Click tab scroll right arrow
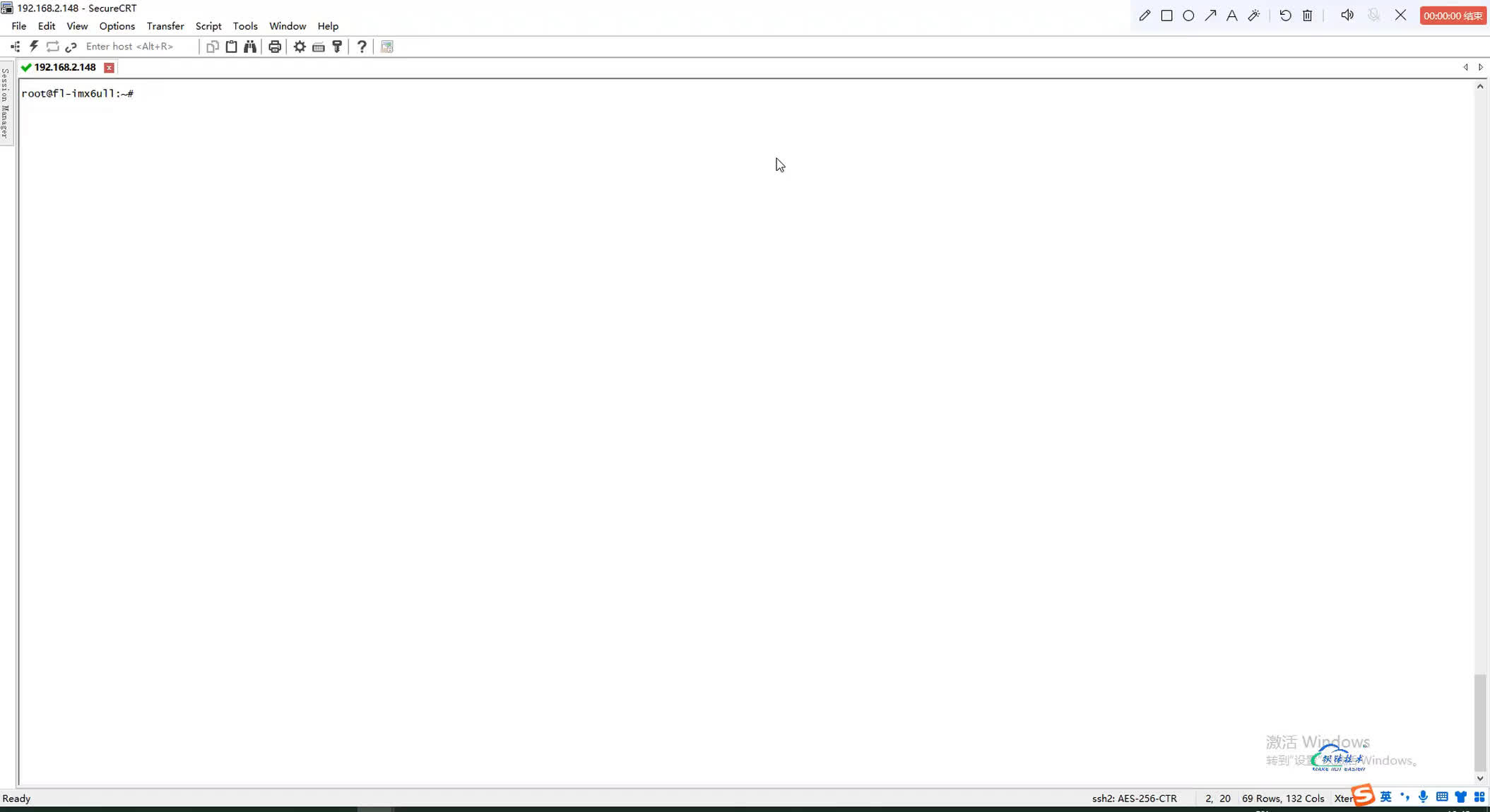This screenshot has height=812, width=1490. point(1481,68)
